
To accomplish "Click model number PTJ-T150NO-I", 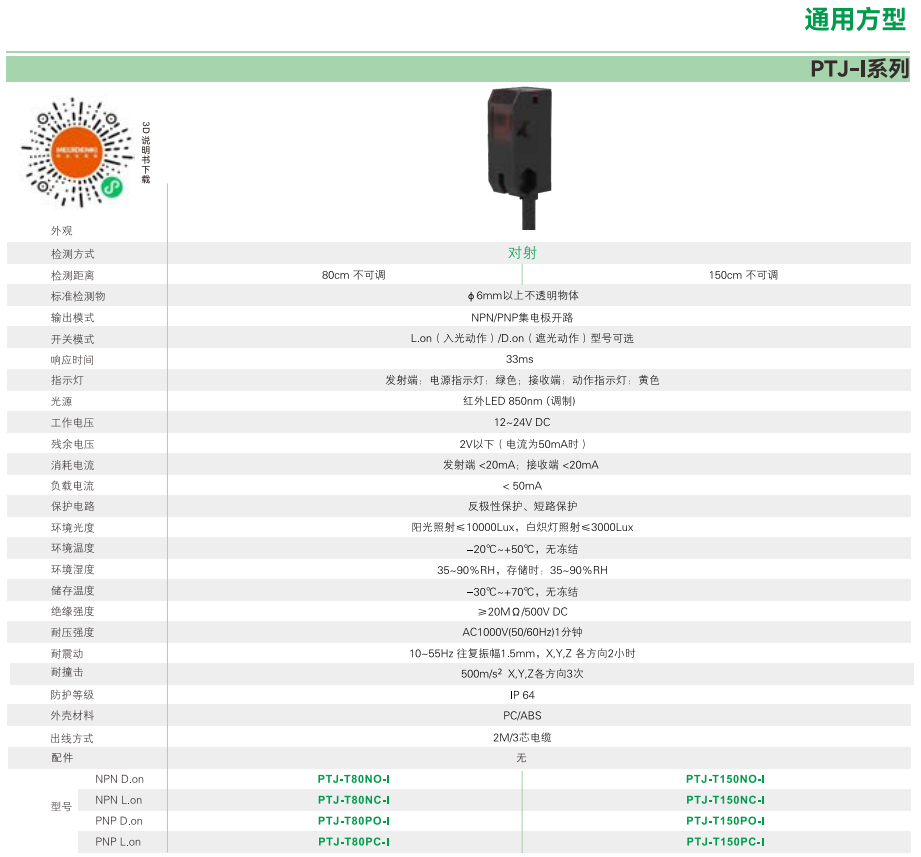I will [x=725, y=779].
